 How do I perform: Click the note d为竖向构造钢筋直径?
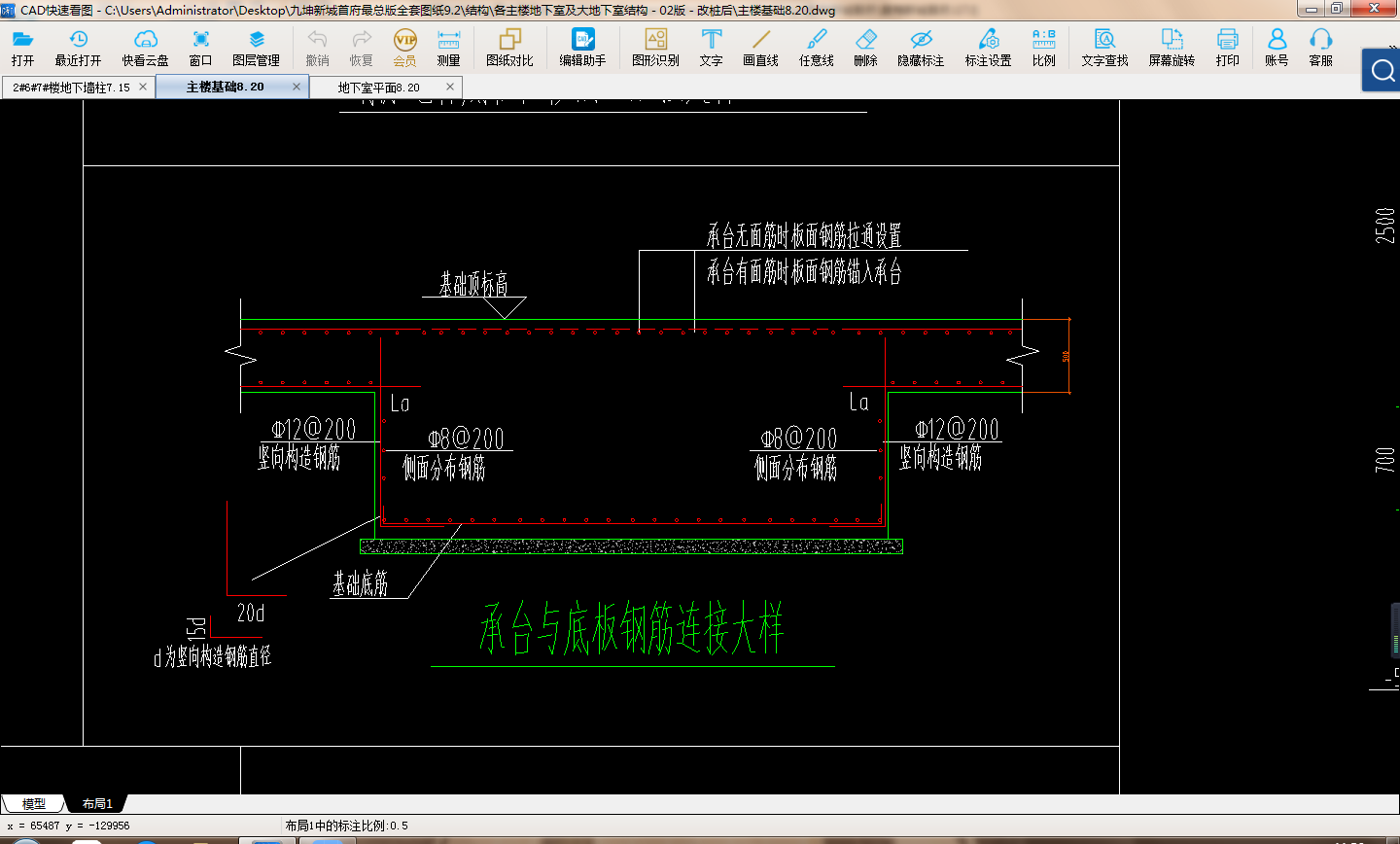(213, 657)
